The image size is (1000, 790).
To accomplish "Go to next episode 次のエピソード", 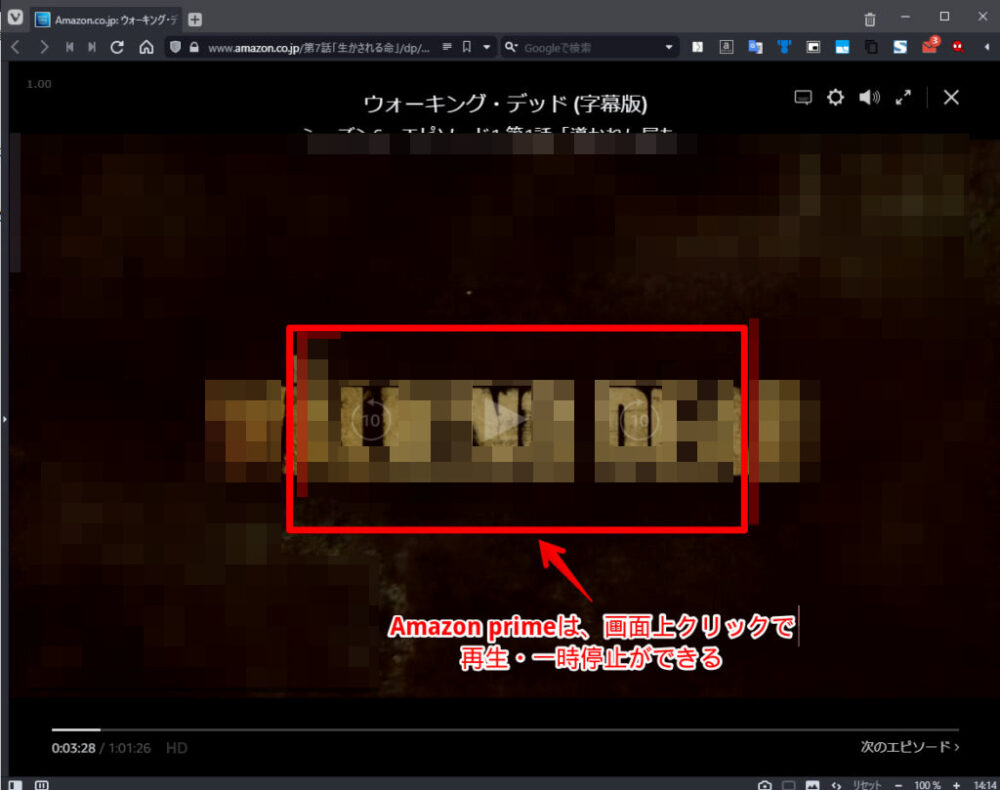I will pos(909,747).
